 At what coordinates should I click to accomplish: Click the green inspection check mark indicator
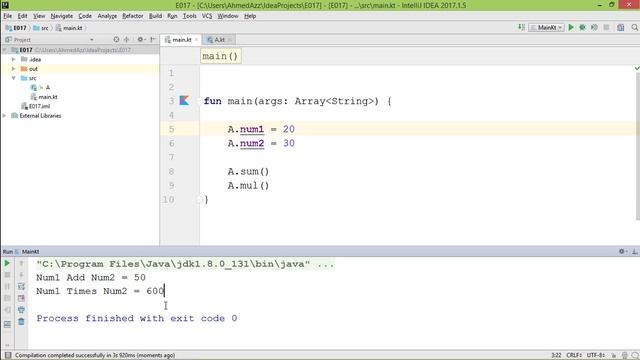click(x=637, y=68)
